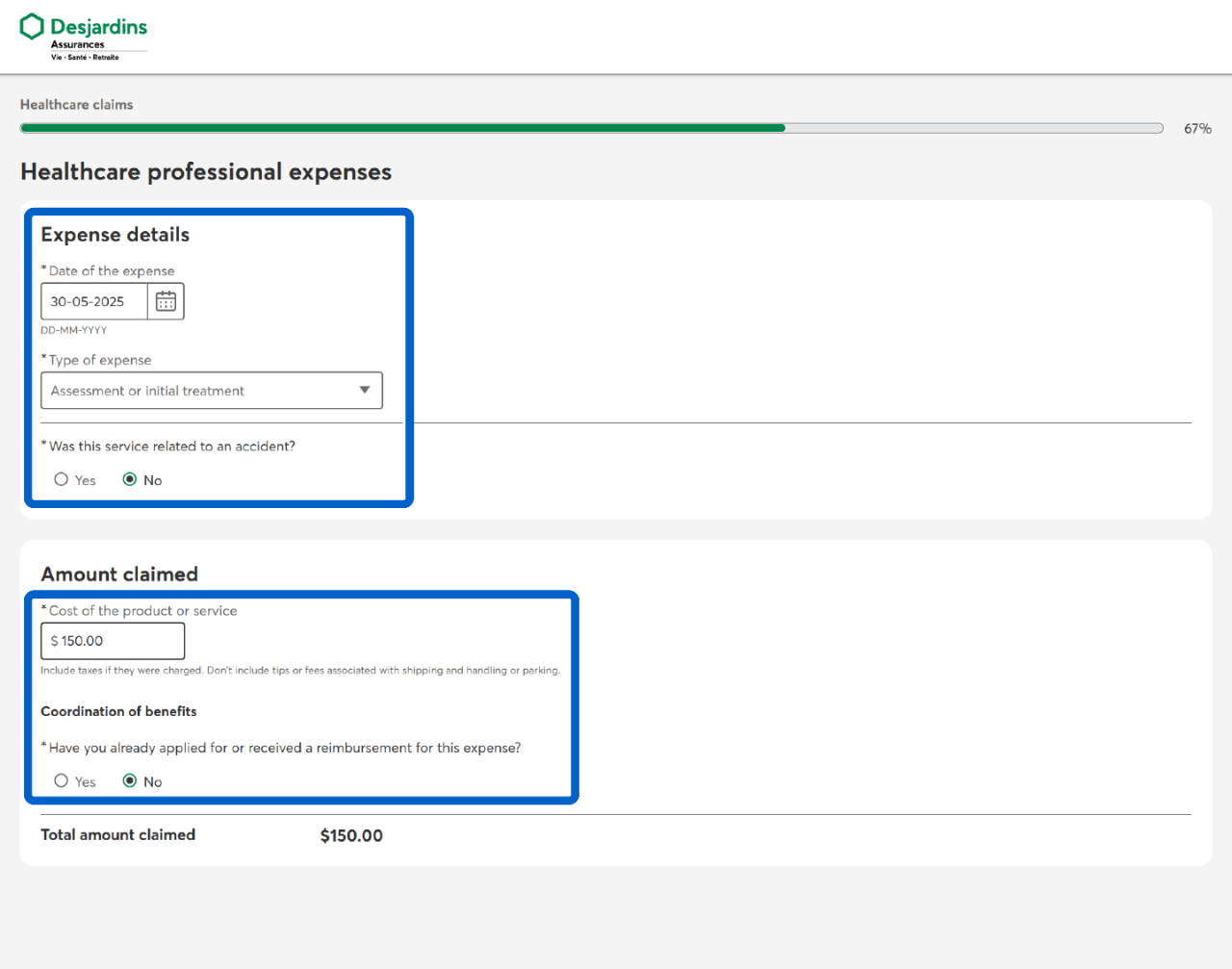
Task: Select No for accident-related service
Action: tap(130, 479)
